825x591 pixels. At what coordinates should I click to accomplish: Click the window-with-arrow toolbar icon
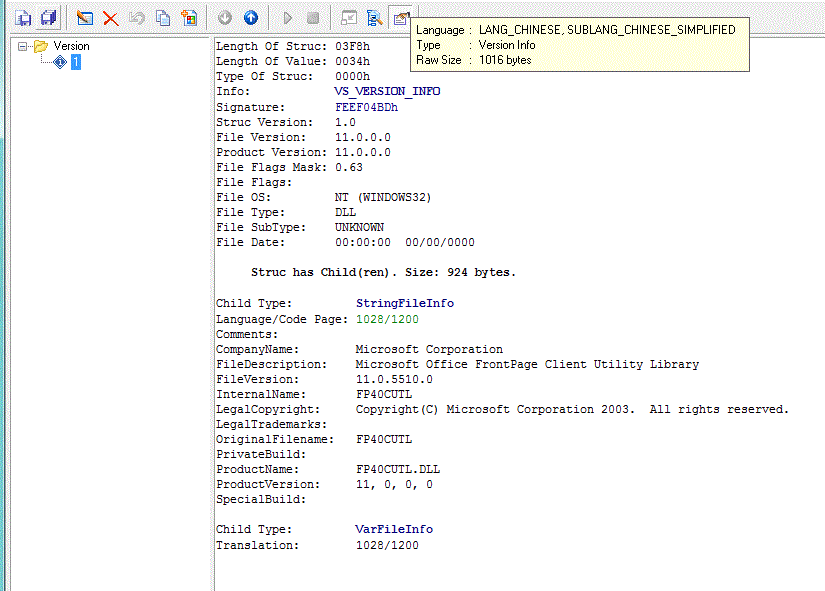pos(349,18)
